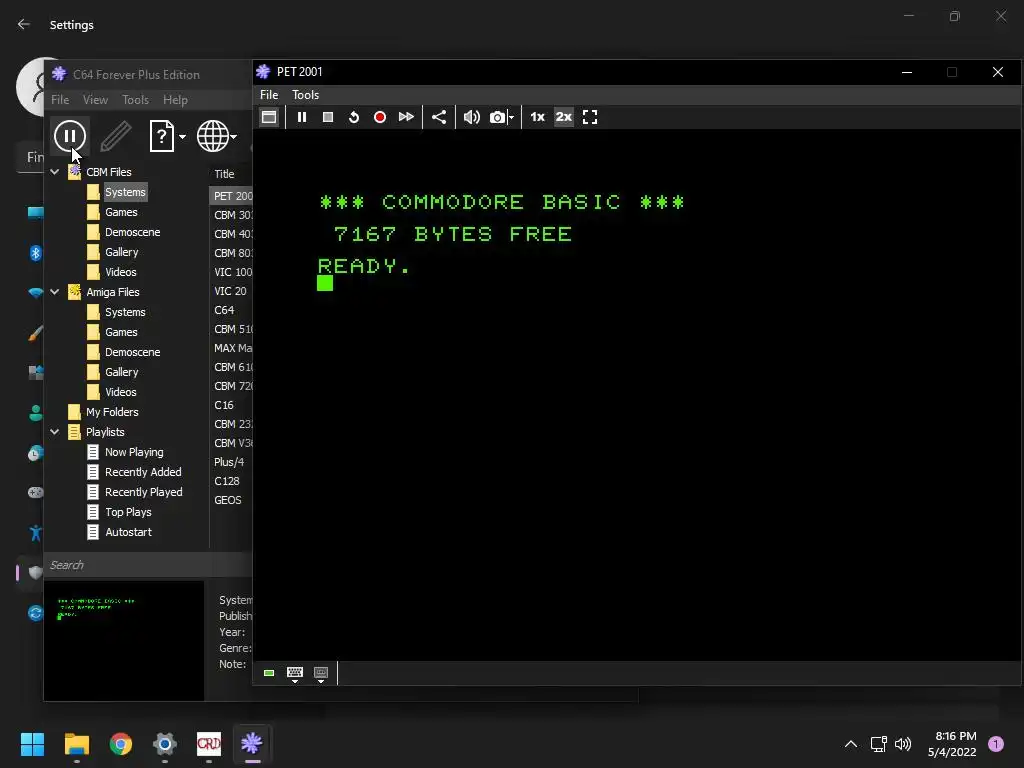
Task: Open Help menu in C64 Forever
Action: point(175,100)
